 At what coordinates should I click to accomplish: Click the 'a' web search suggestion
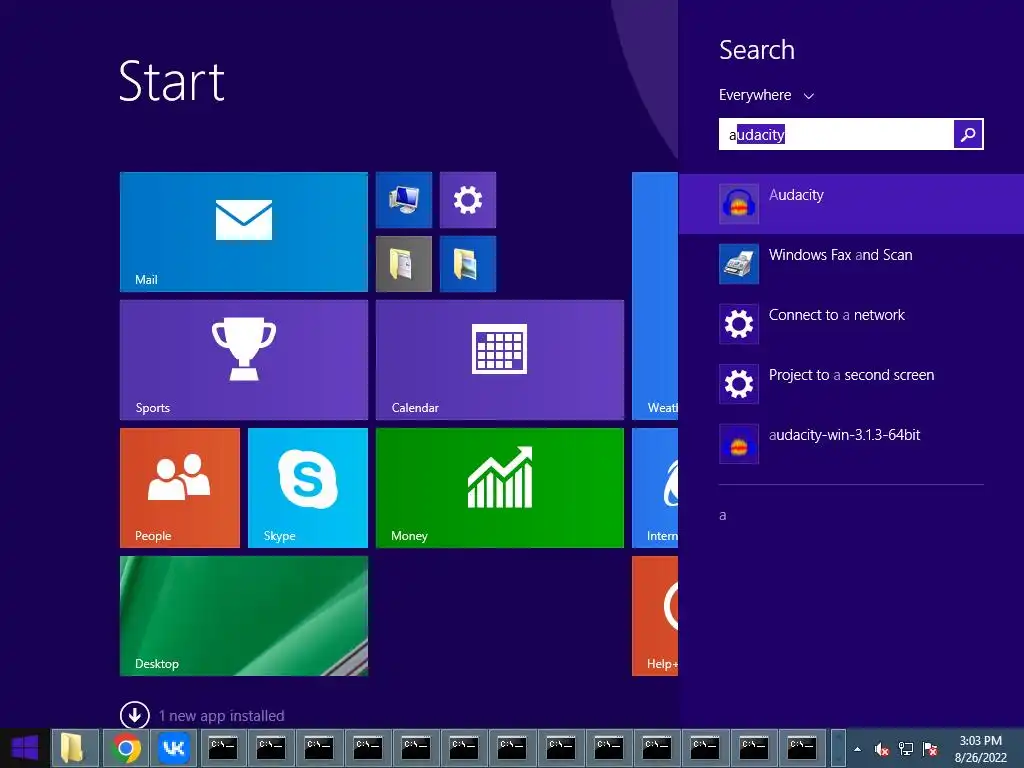722,515
